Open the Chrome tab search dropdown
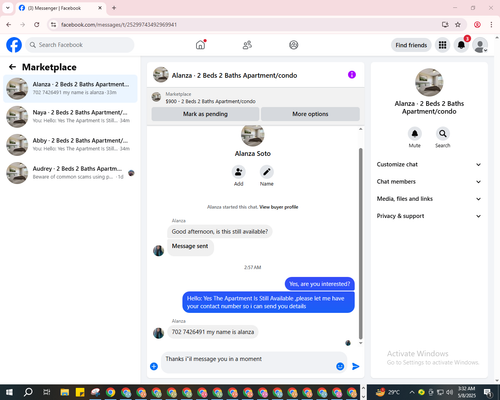500x400 pixels. (8, 8)
